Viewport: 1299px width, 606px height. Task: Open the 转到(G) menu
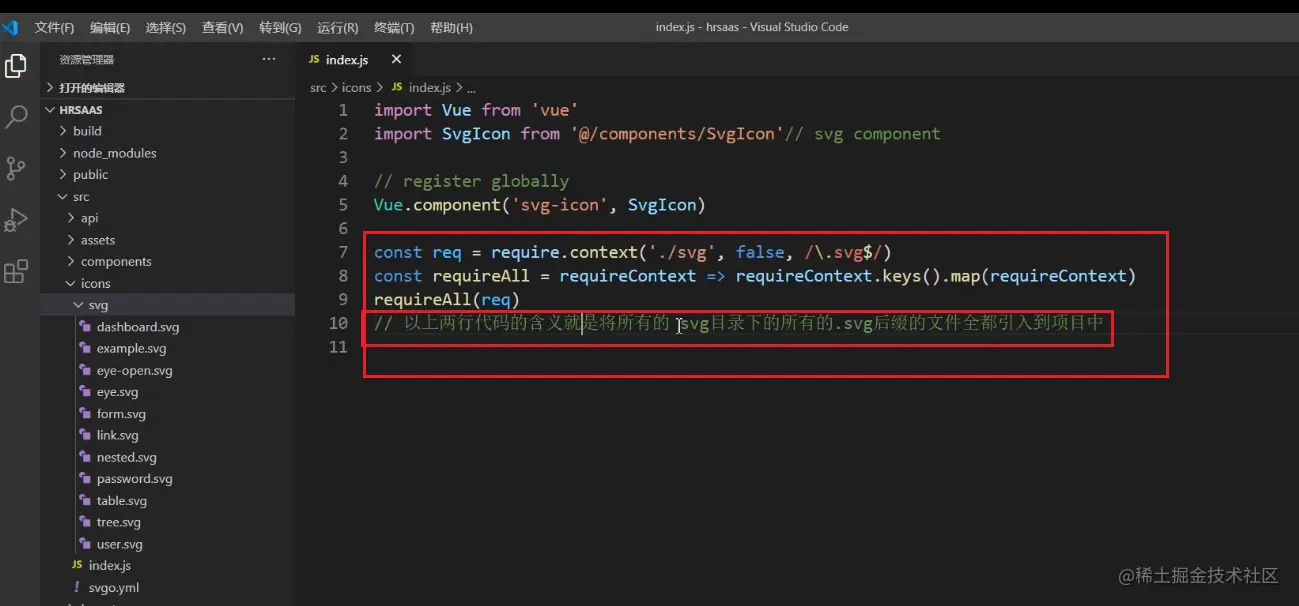pos(280,28)
